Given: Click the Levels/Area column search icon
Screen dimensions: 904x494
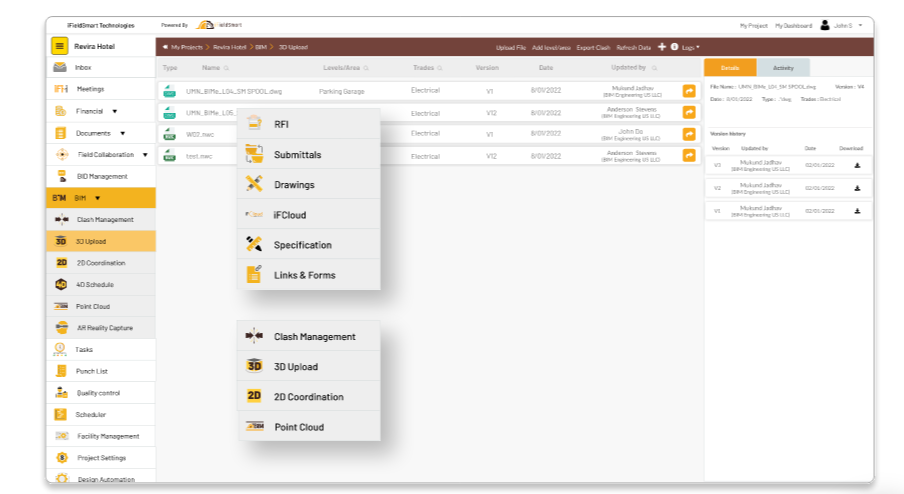Looking at the screenshot, I should click(x=366, y=68).
